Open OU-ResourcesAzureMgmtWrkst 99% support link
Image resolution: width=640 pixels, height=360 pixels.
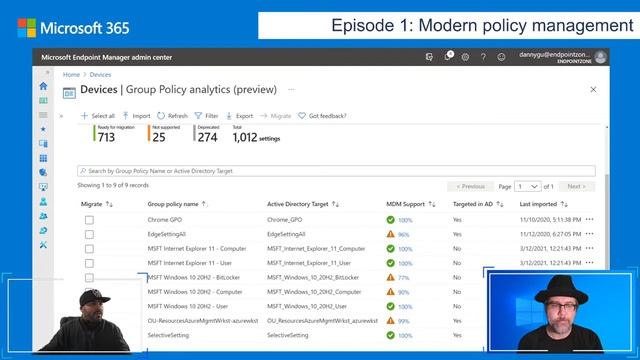(404, 321)
